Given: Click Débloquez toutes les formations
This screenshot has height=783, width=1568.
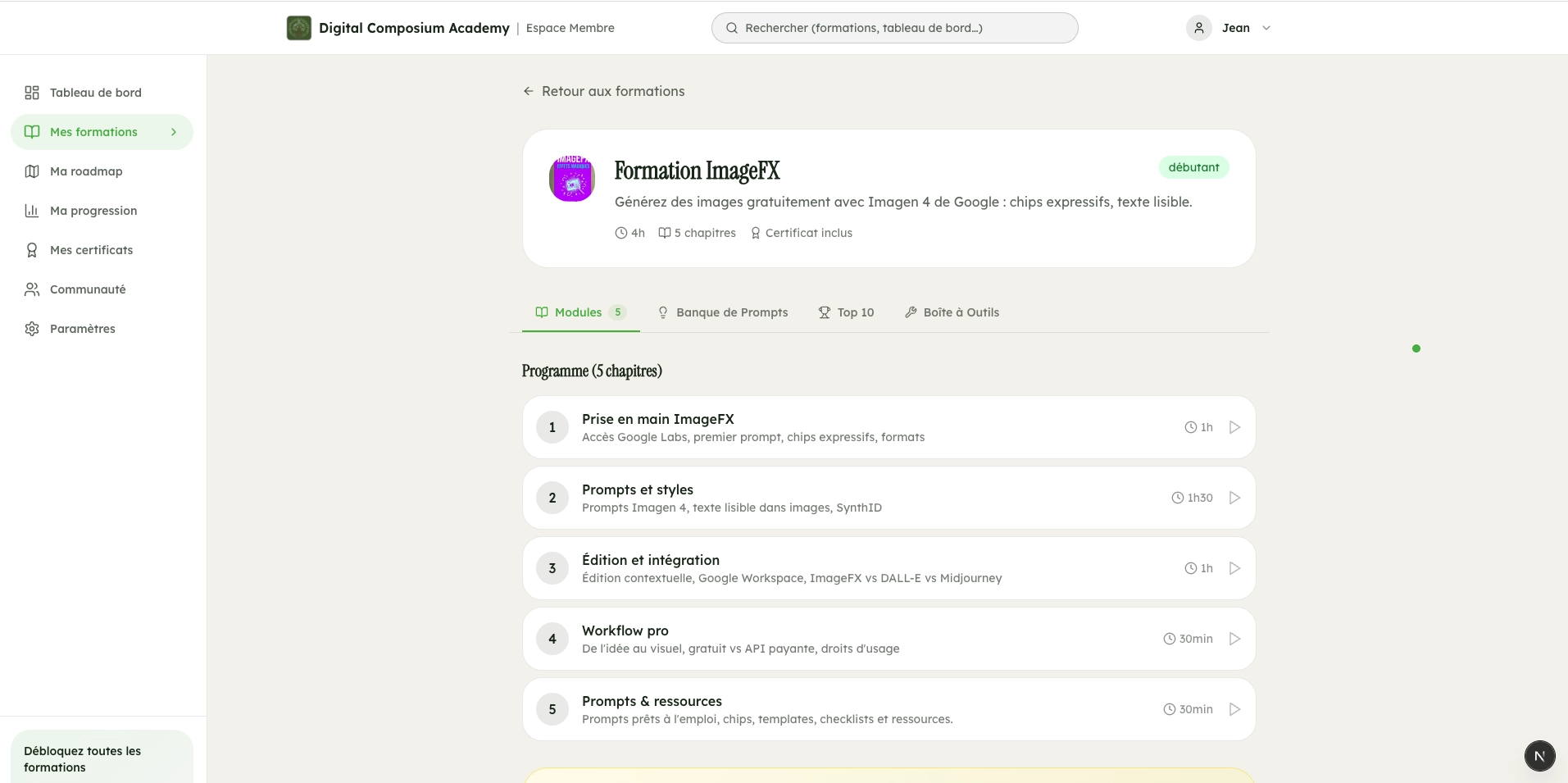Looking at the screenshot, I should pyautogui.click(x=83, y=758).
